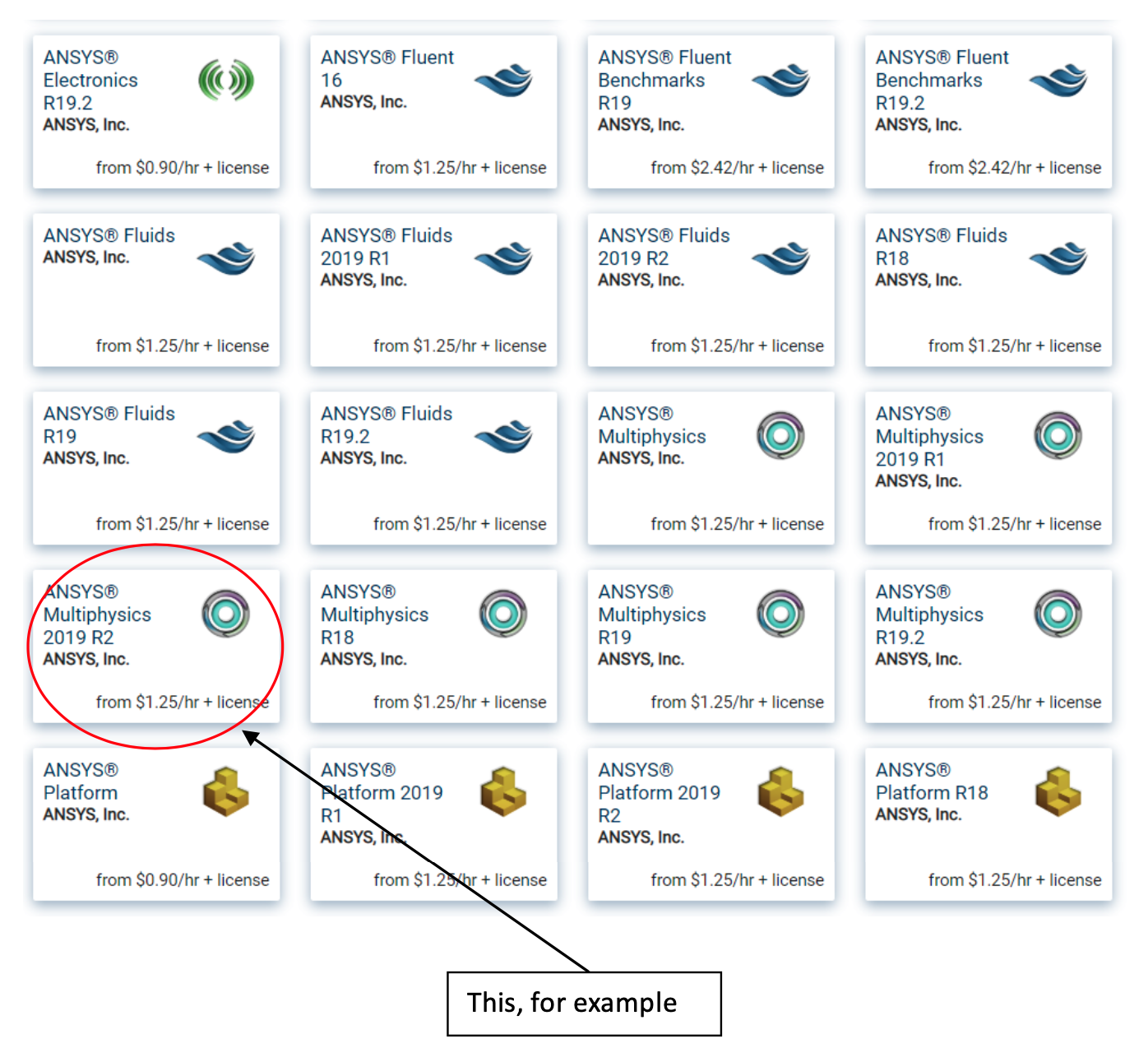Click the Multiphysics R18 ring icon
The width and height of the screenshot is (1148, 1062).
503,614
